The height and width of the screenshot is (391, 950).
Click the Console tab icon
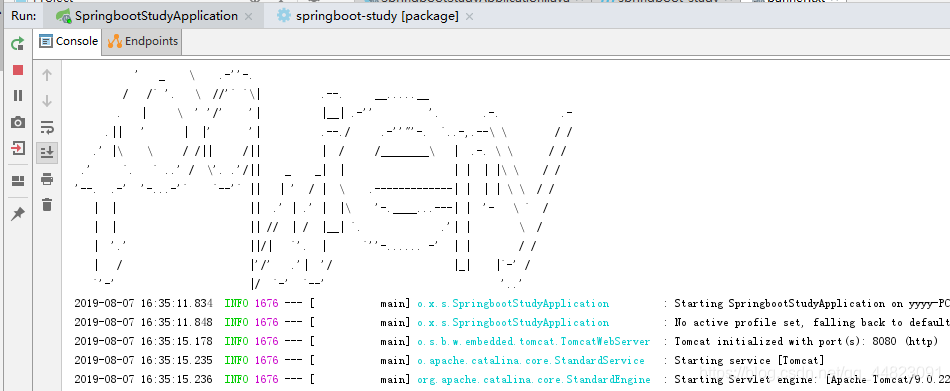click(x=45, y=41)
